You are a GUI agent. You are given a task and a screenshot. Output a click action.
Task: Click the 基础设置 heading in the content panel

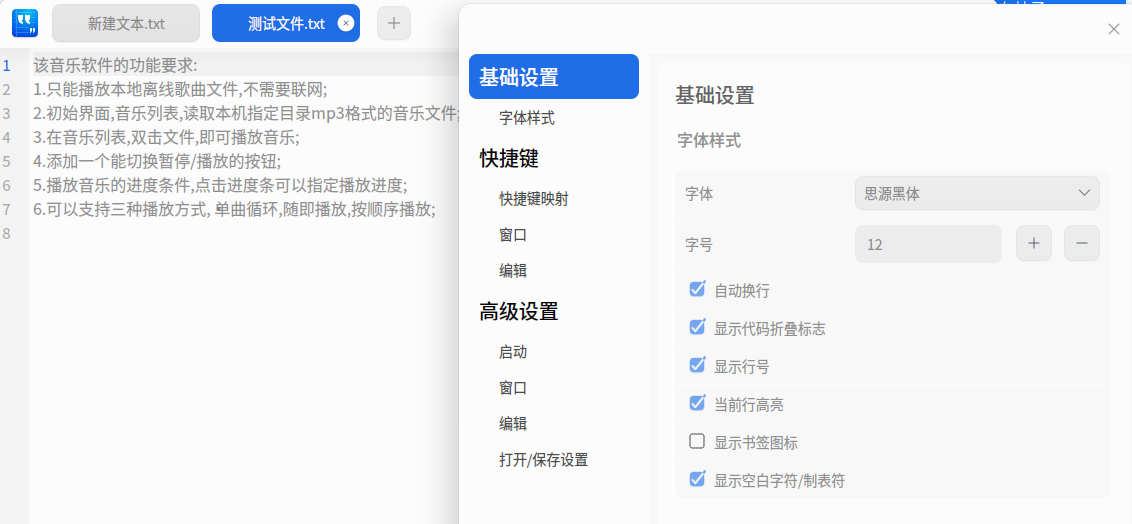pyautogui.click(x=715, y=95)
